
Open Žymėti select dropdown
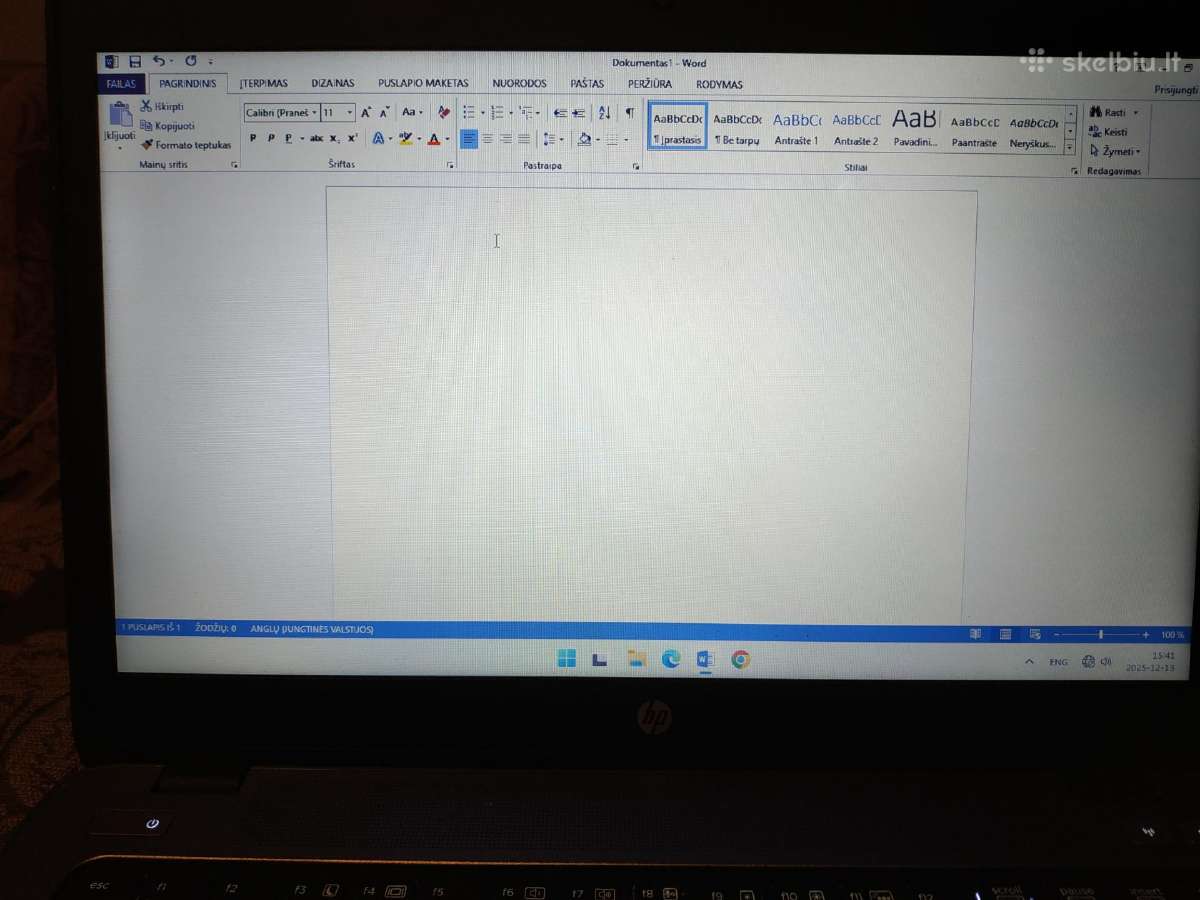1115,151
